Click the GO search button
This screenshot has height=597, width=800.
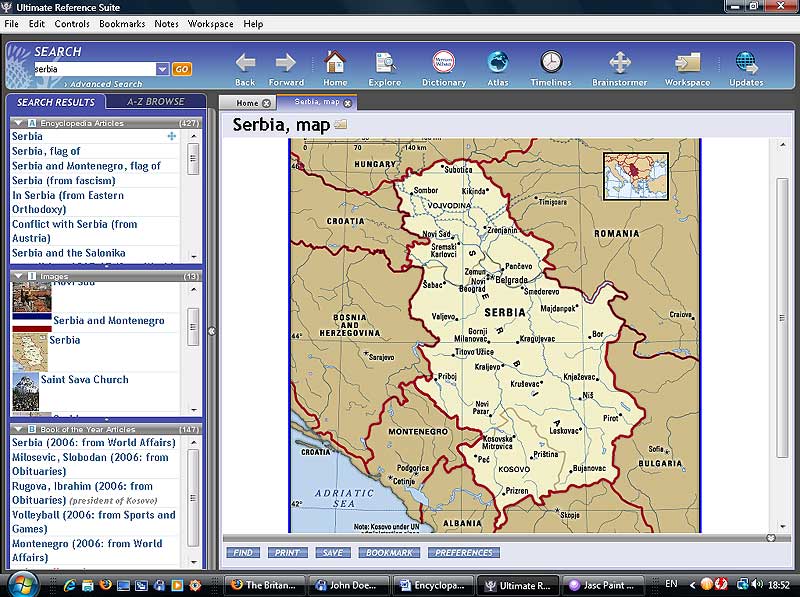pyautogui.click(x=182, y=69)
